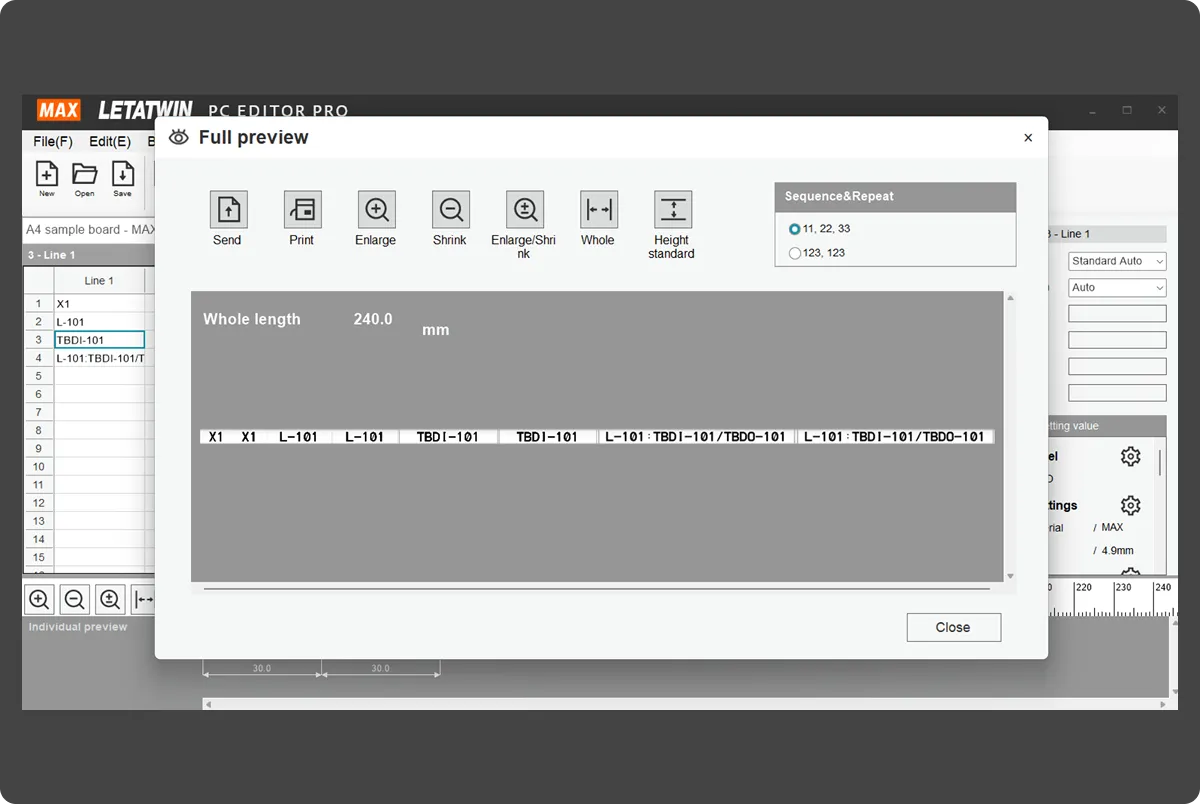Click first 'TBDI-101' label in preview strip
Viewport: 1200px width, 804px height.
click(448, 437)
